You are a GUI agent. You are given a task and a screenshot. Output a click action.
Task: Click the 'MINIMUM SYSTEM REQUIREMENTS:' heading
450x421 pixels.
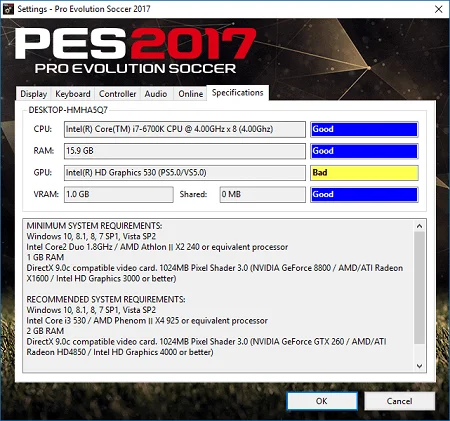point(94,226)
